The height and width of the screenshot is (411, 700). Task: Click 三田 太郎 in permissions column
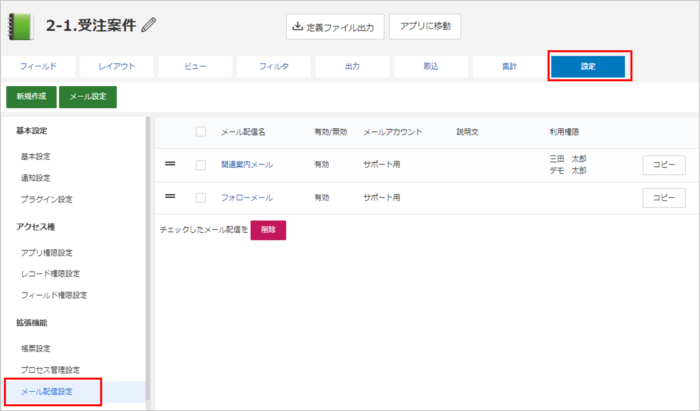click(x=568, y=159)
